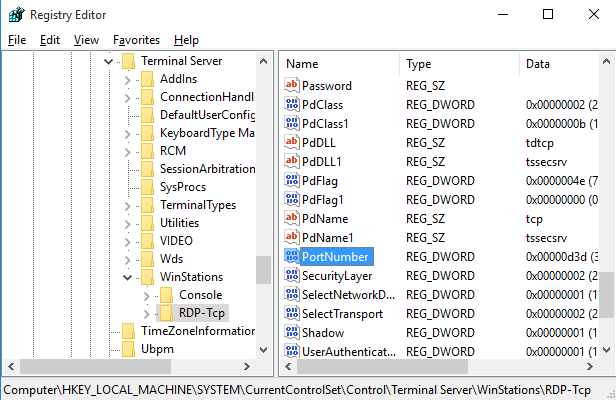Expand the VIDEO key

(127, 242)
